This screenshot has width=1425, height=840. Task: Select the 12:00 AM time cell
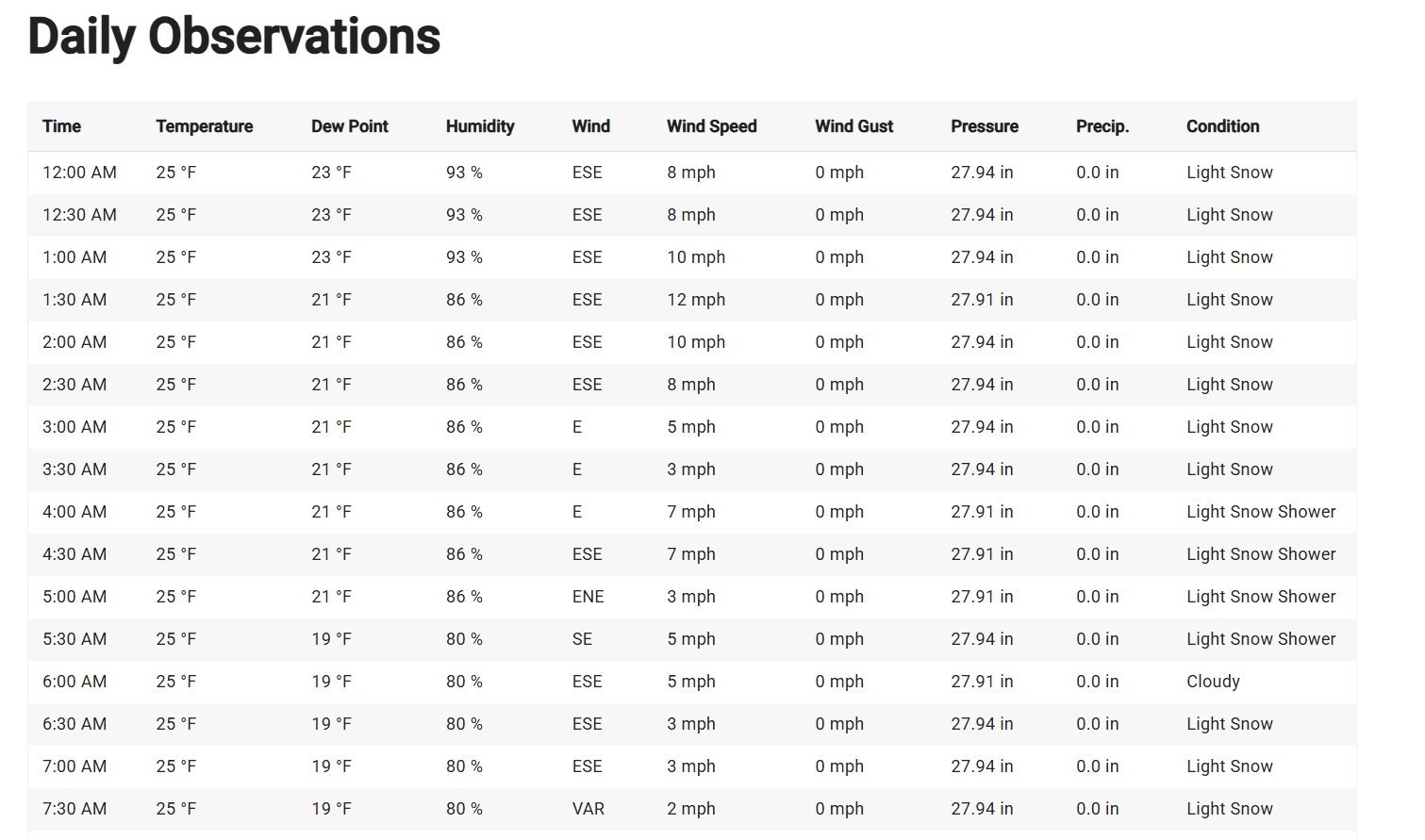coord(79,173)
